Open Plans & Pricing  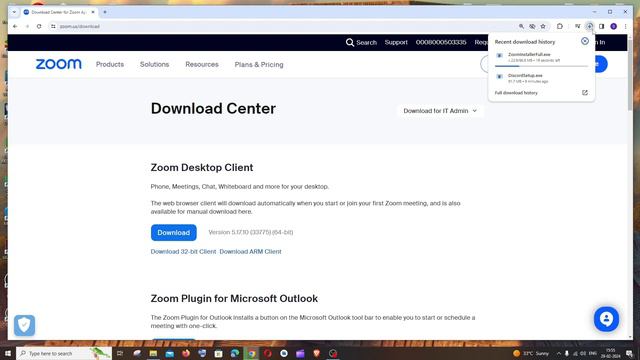click(259, 64)
